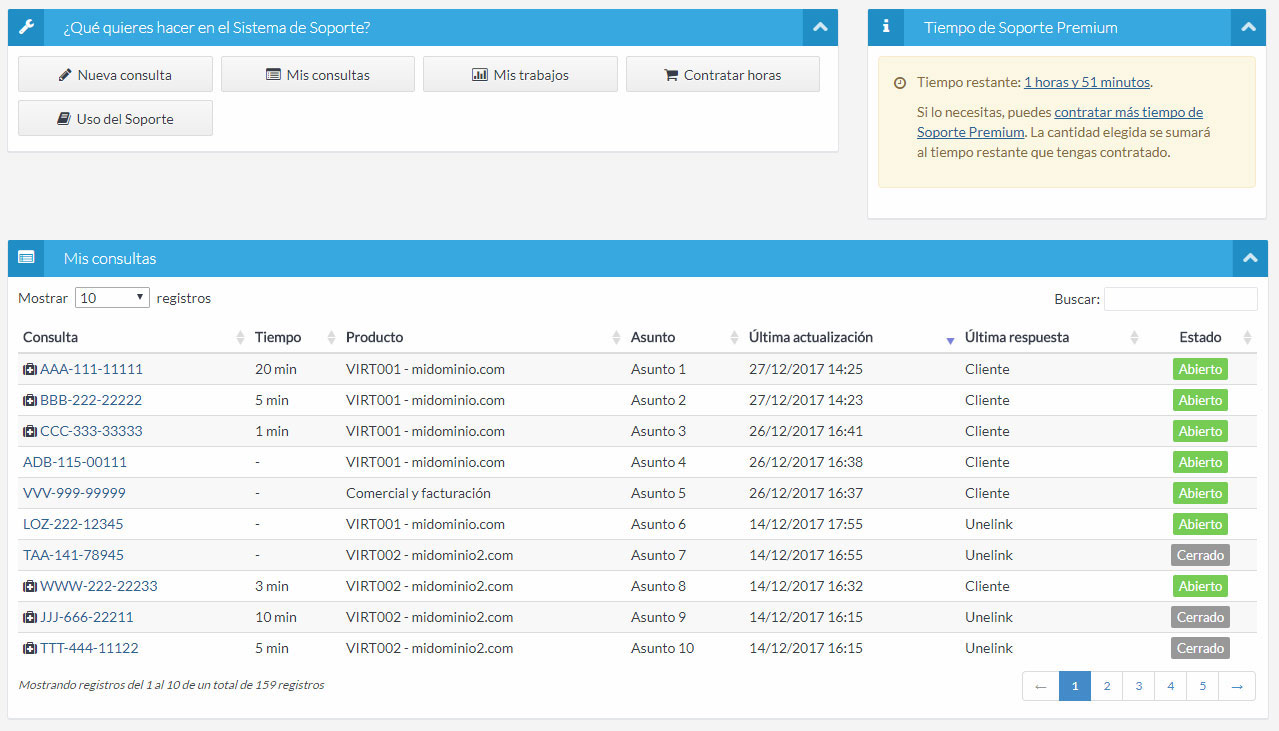1279x731 pixels.
Task: Click the clock icon near Tiempo restante
Action: [900, 83]
